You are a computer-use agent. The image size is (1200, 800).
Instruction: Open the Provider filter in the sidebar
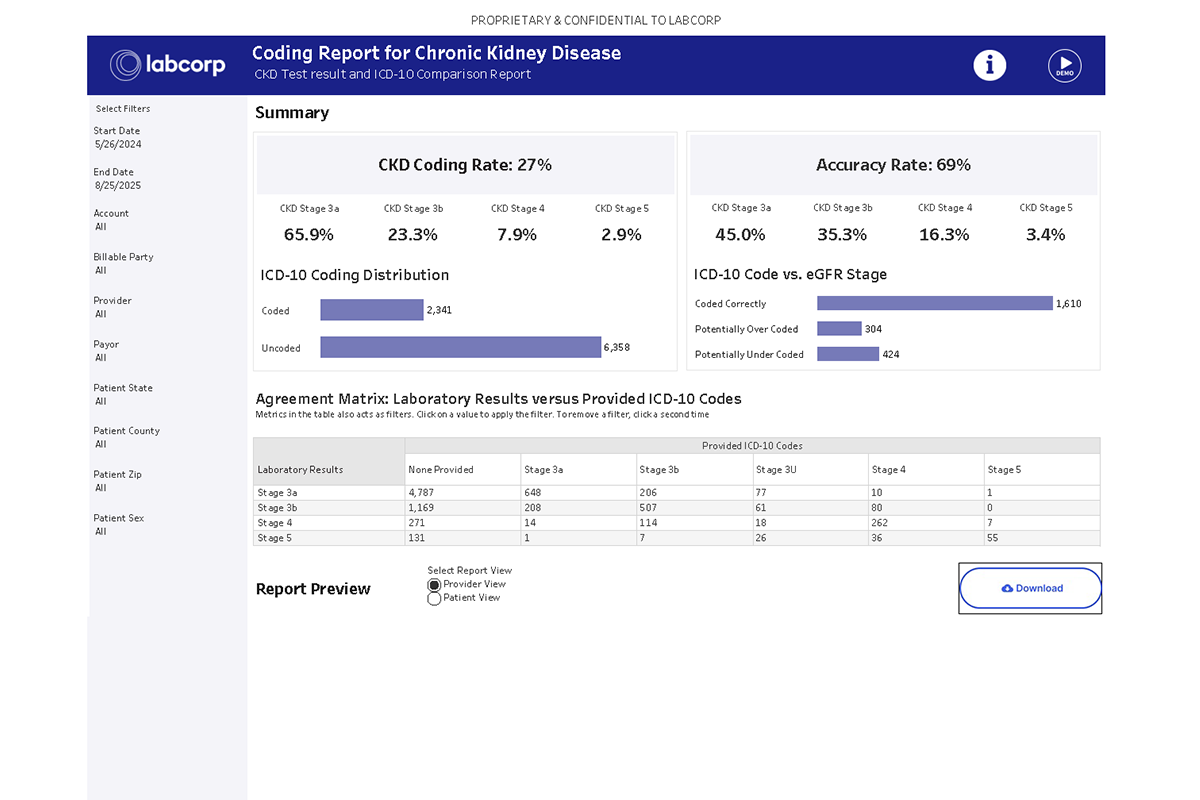(x=112, y=306)
